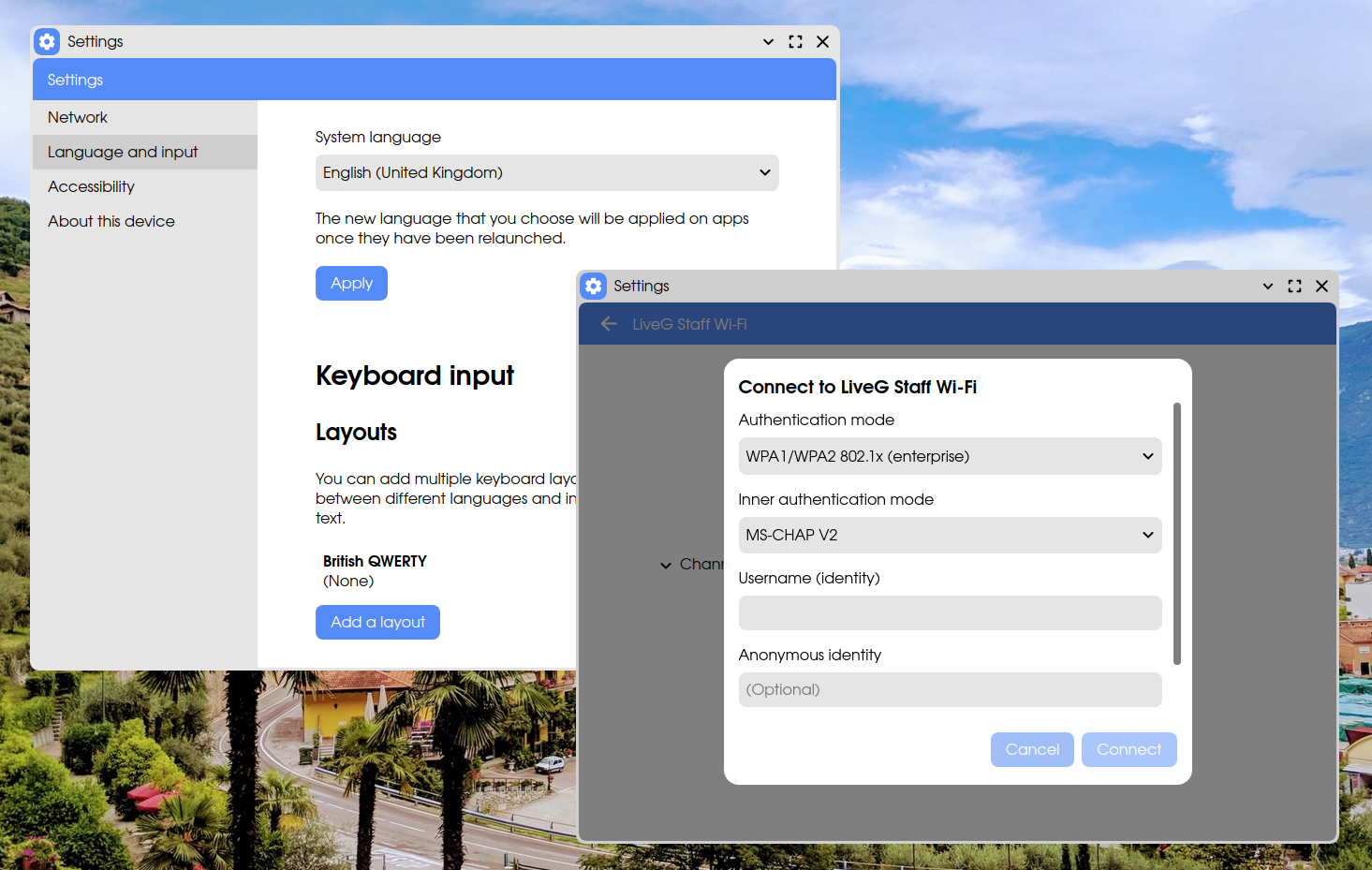This screenshot has width=1372, height=870.
Task: Open the System language dropdown
Action: coord(547,173)
